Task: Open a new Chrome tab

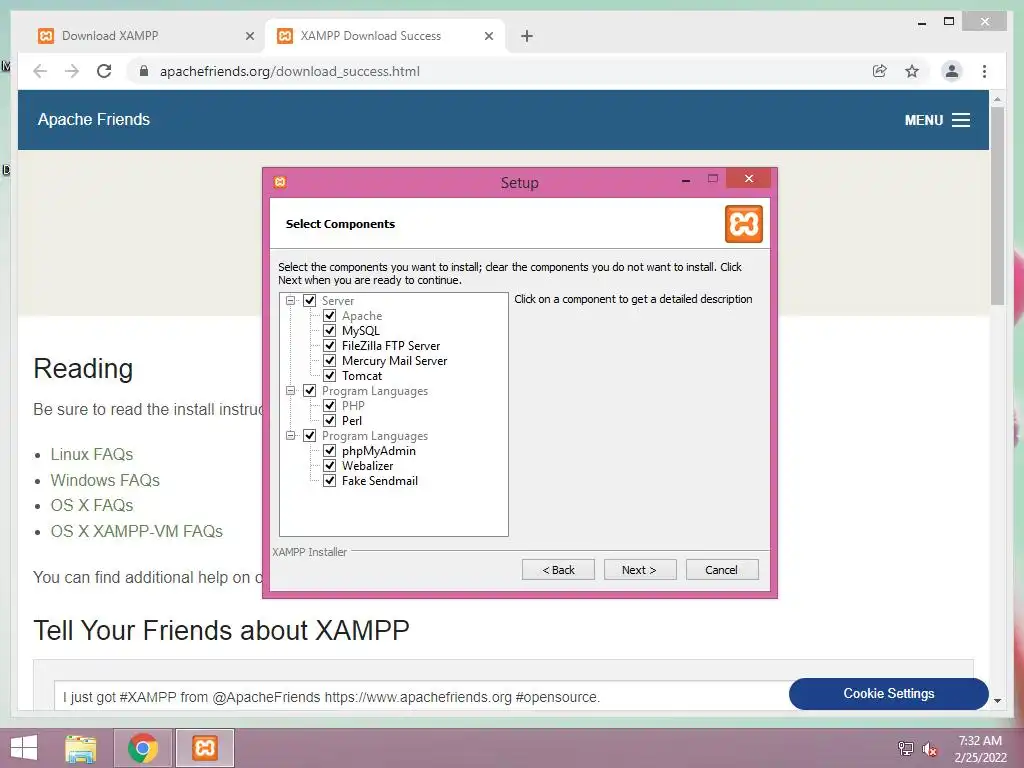Action: (526, 36)
